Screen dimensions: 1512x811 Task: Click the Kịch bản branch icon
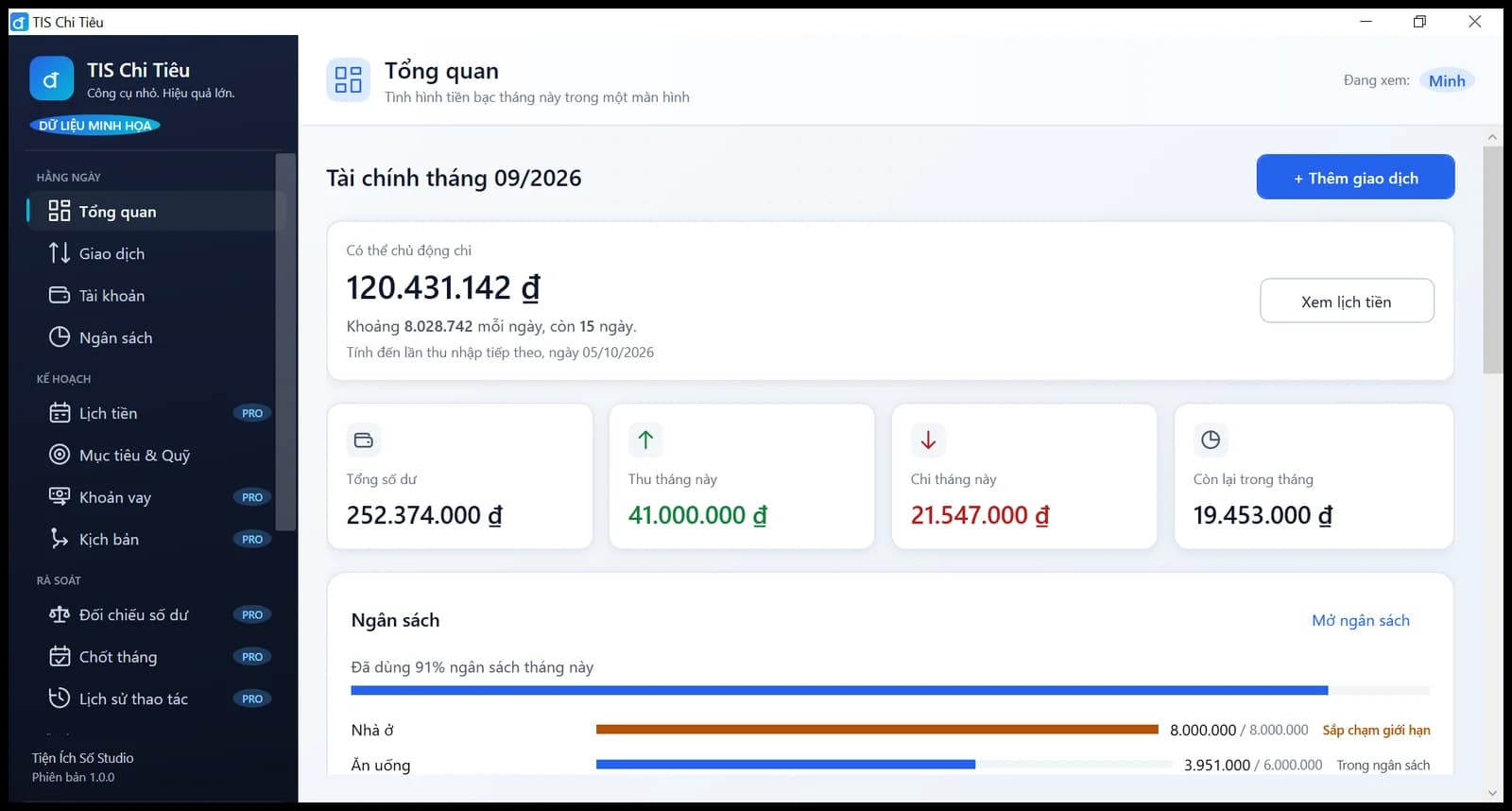coord(60,539)
